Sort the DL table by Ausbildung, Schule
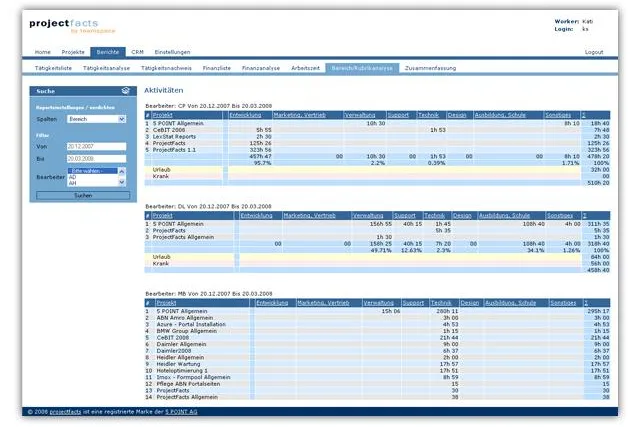 [504, 216]
